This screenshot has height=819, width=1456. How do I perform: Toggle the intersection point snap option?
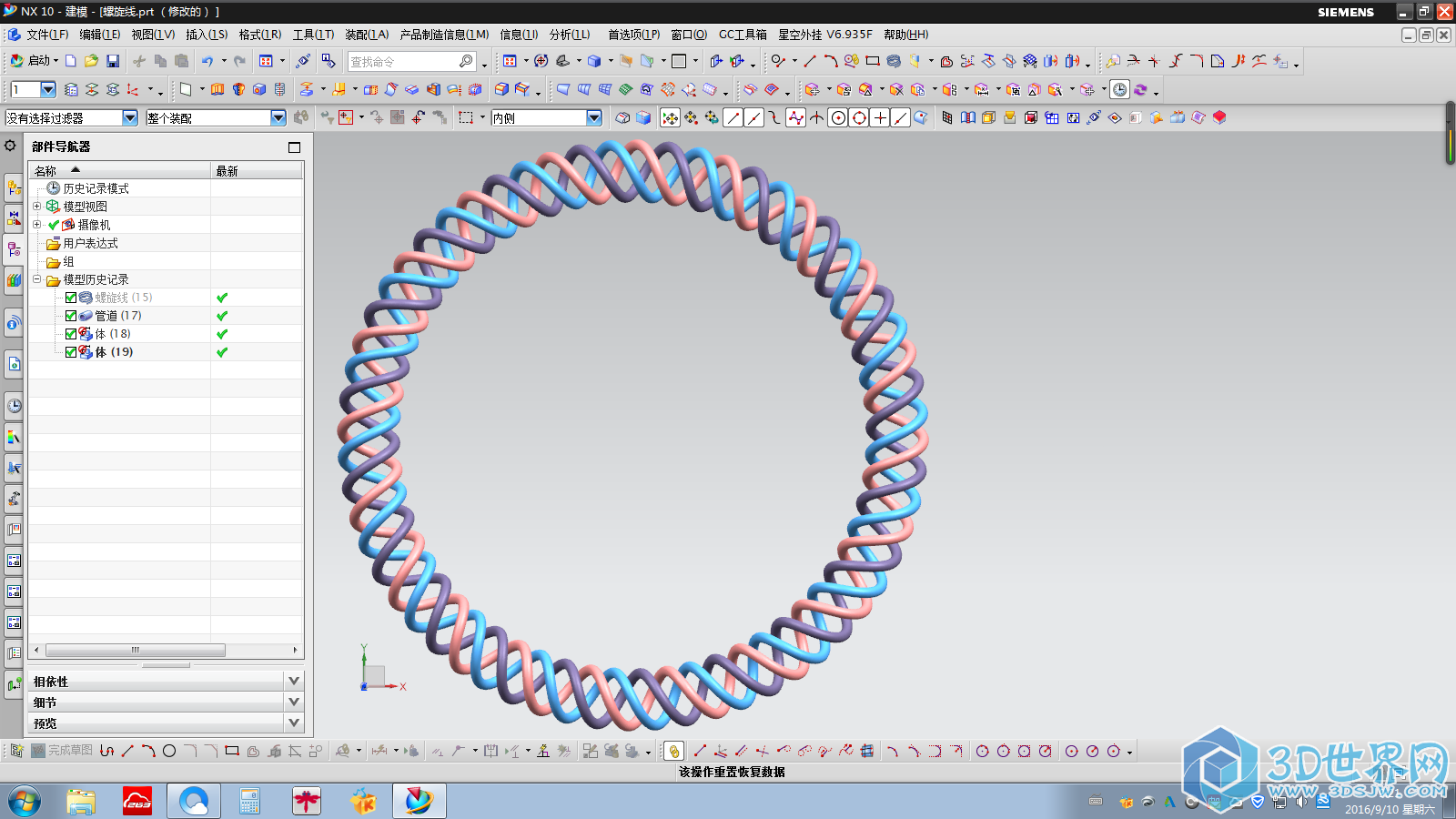(x=817, y=117)
